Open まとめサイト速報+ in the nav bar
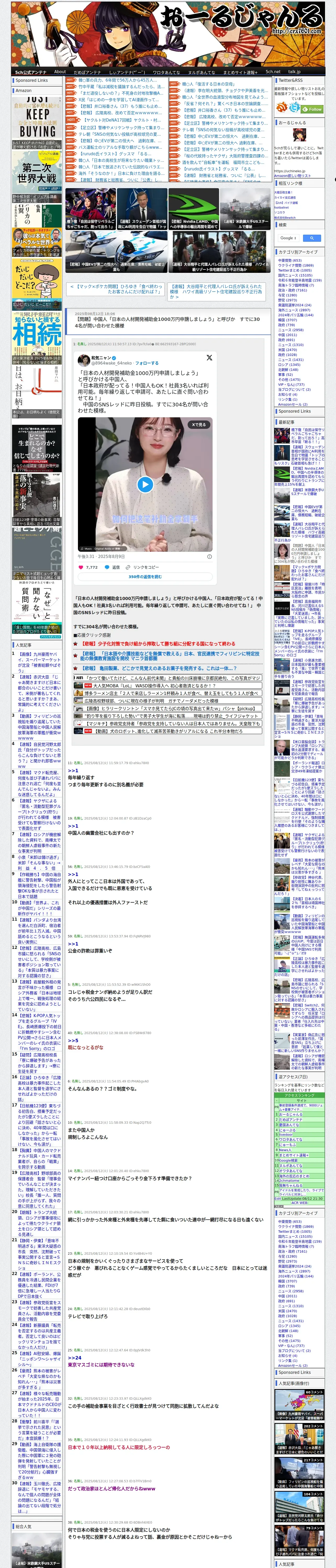This screenshot has width=336, height=1568. pos(240,72)
